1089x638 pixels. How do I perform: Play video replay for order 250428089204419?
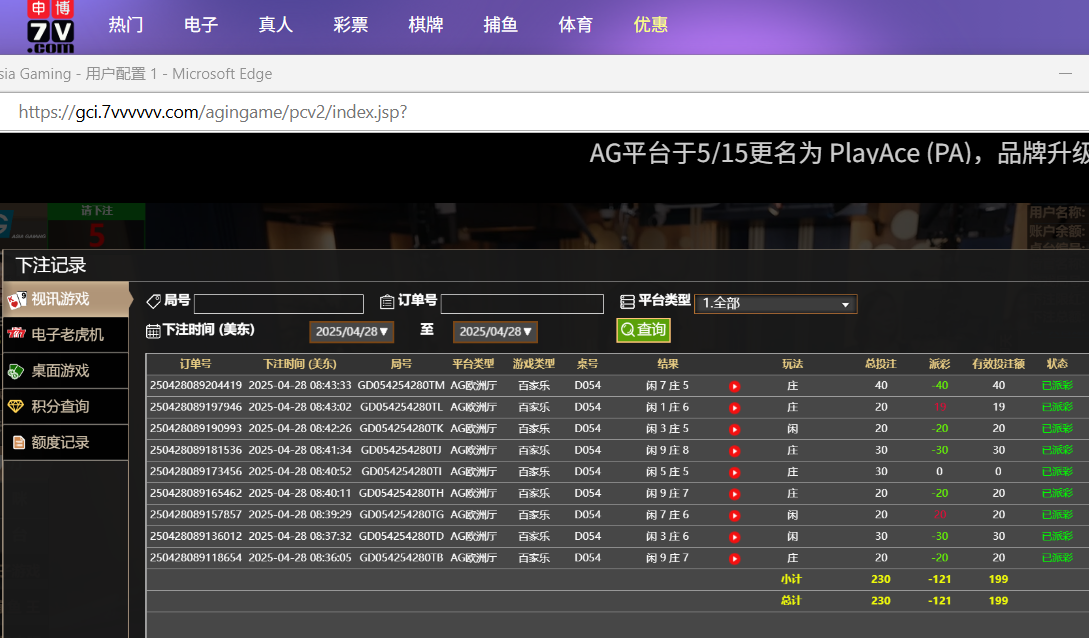(734, 386)
